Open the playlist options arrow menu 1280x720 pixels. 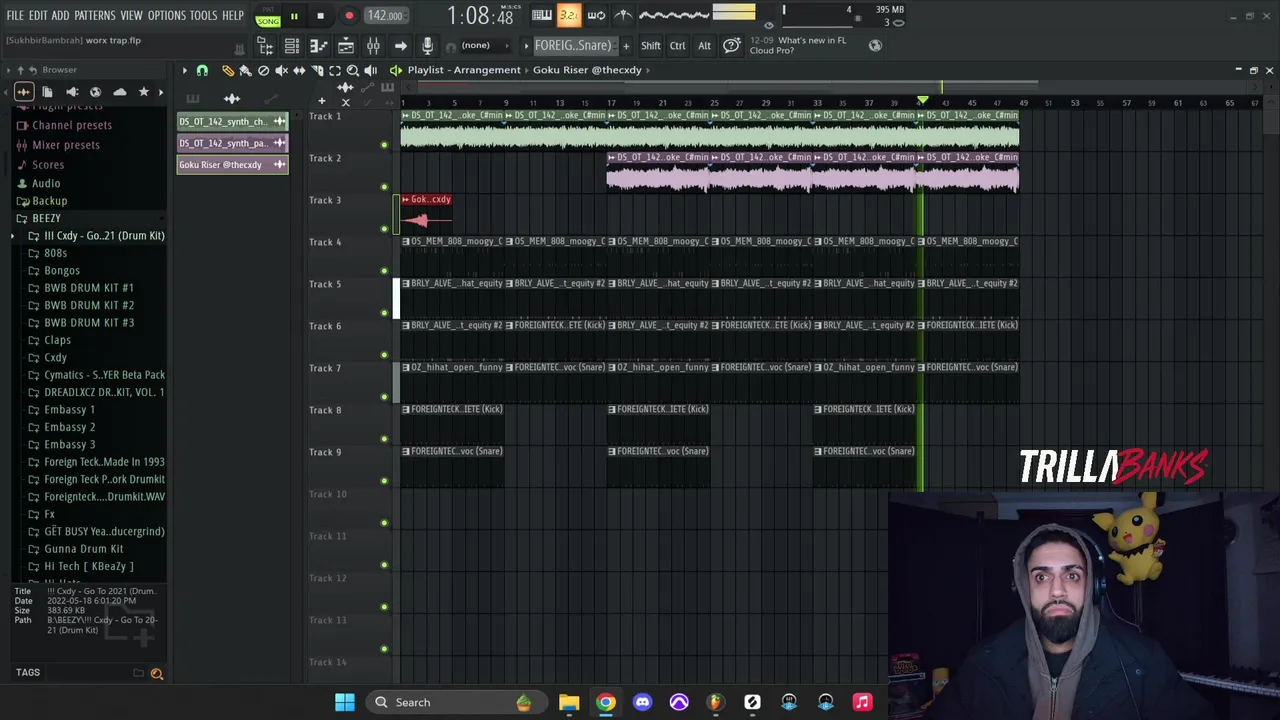point(184,70)
